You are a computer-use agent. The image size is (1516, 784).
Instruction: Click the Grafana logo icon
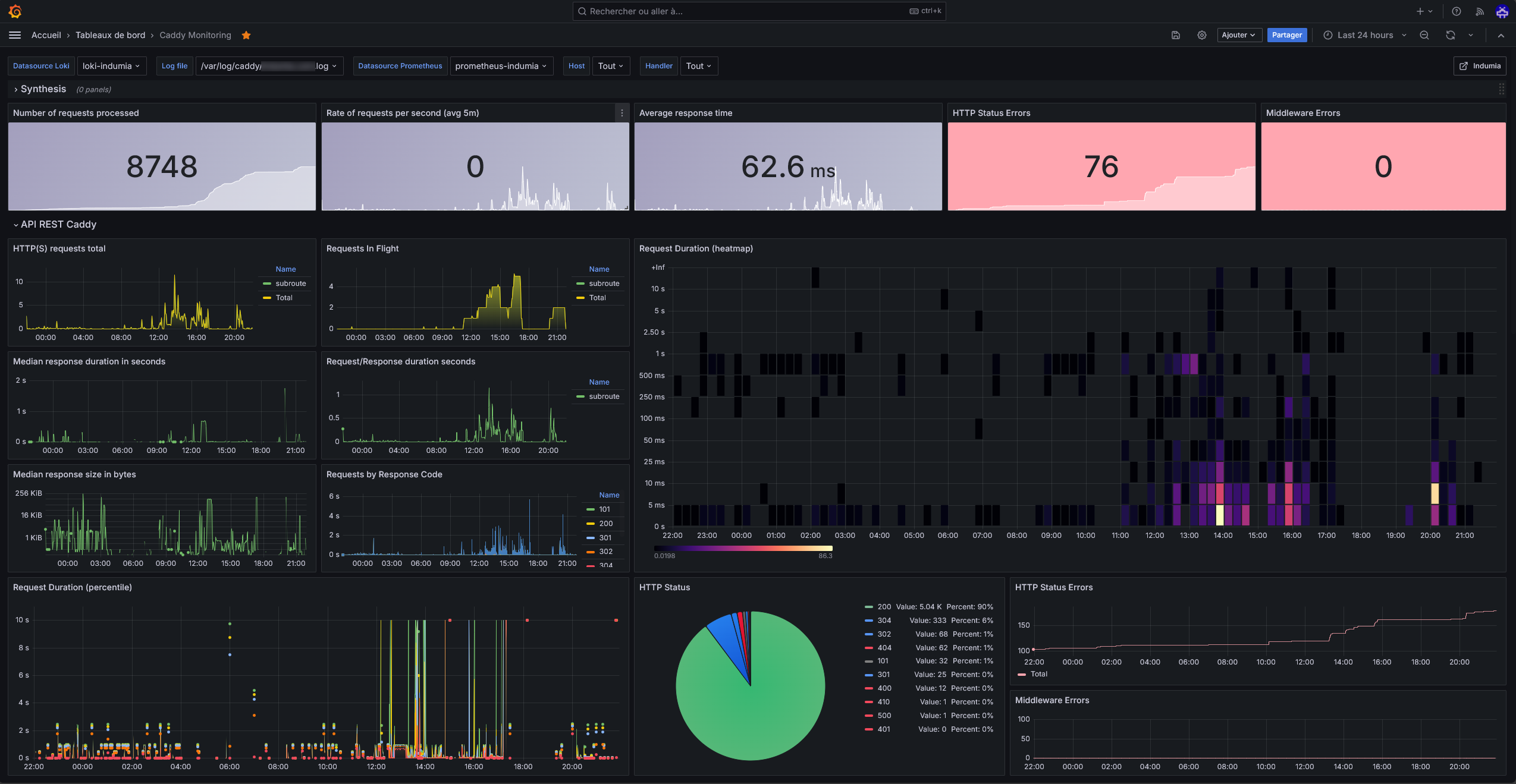coord(15,11)
